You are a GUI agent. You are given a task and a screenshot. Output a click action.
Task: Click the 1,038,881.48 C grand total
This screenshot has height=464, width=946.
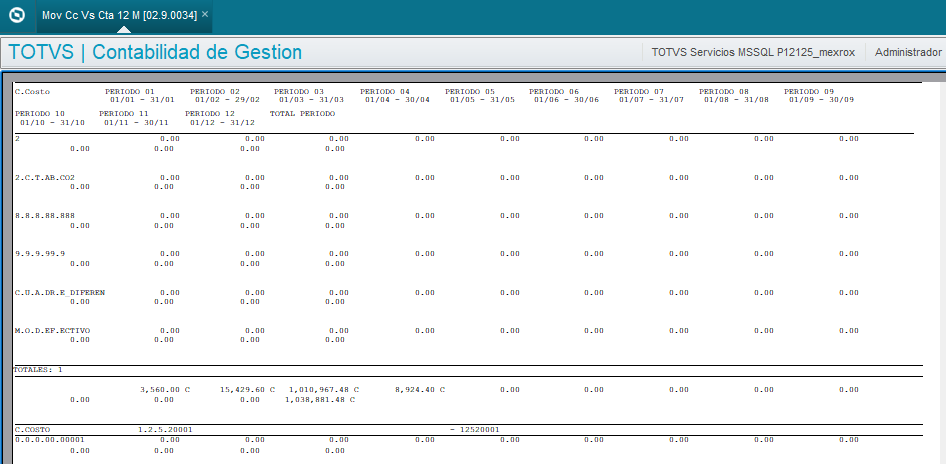point(320,399)
